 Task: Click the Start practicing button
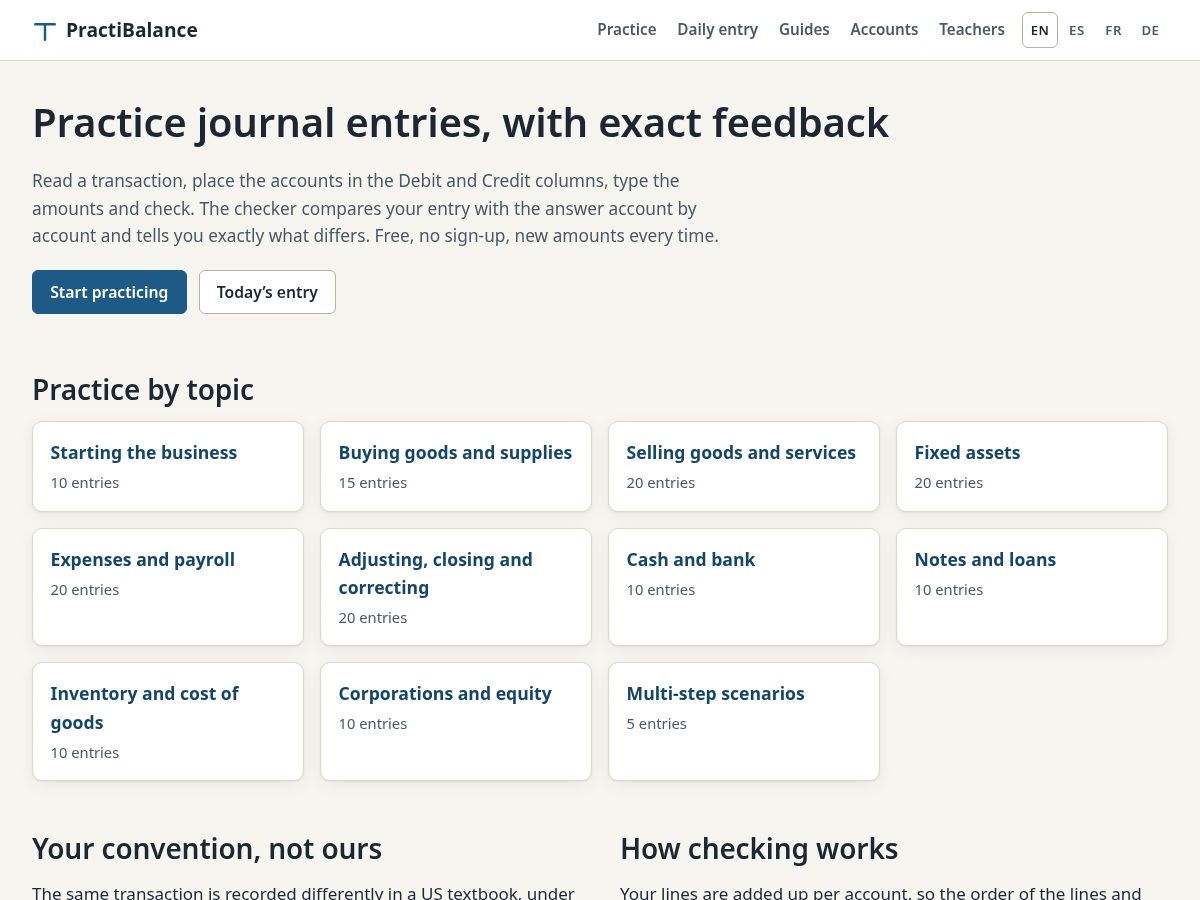click(109, 292)
